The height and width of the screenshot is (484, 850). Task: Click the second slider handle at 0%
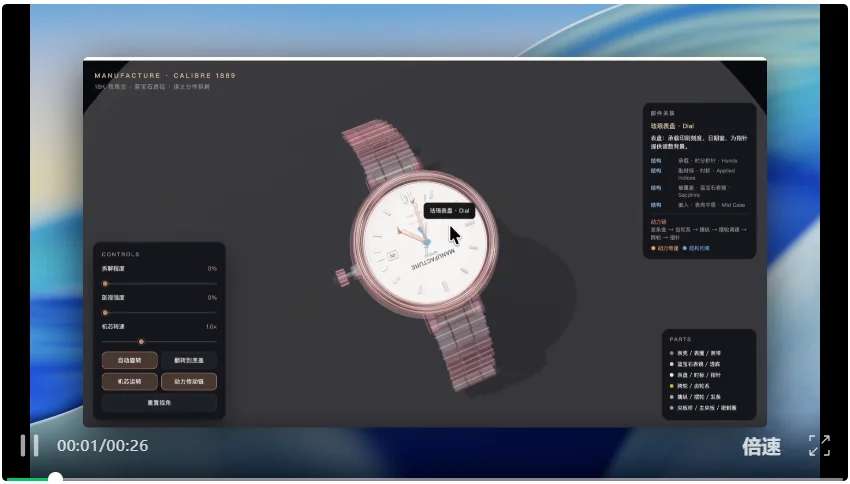(105, 313)
